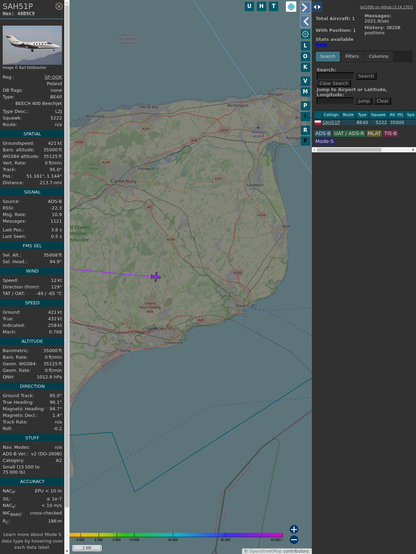The image size is (416, 554).
Task: Toggle the L labels button
Action: click(305, 46)
